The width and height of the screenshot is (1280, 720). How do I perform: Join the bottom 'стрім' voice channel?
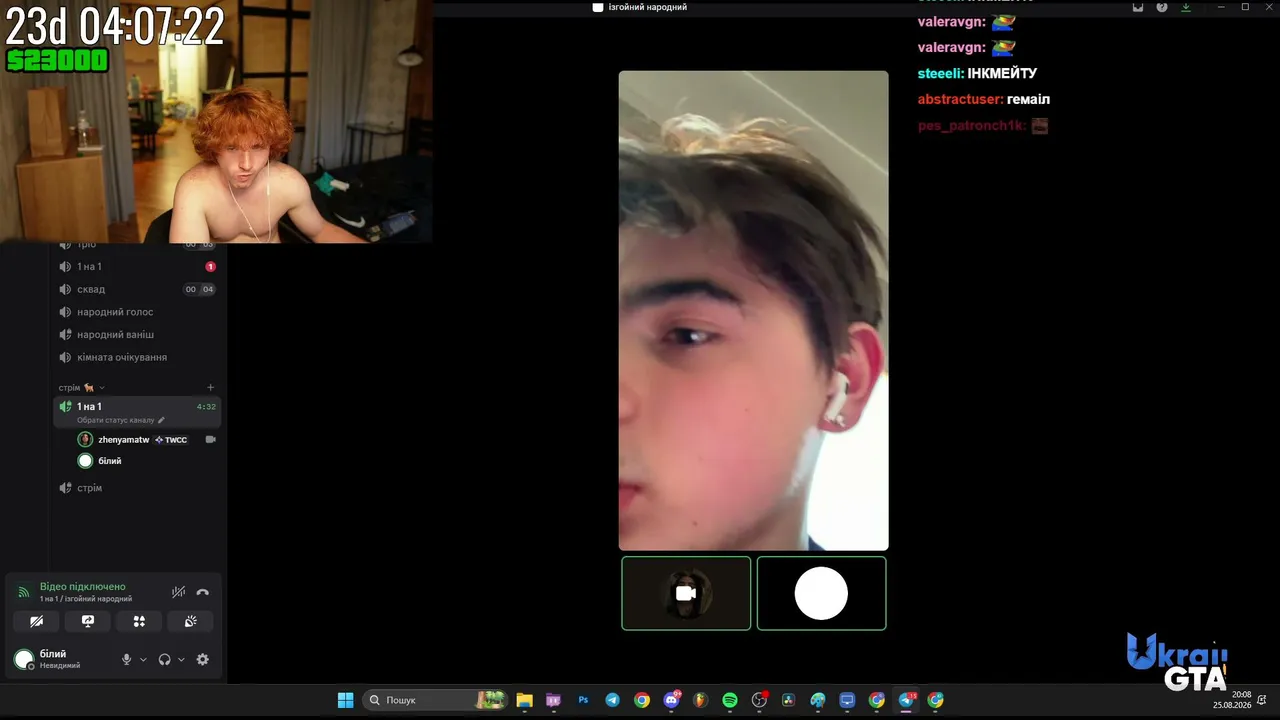[x=137, y=488]
